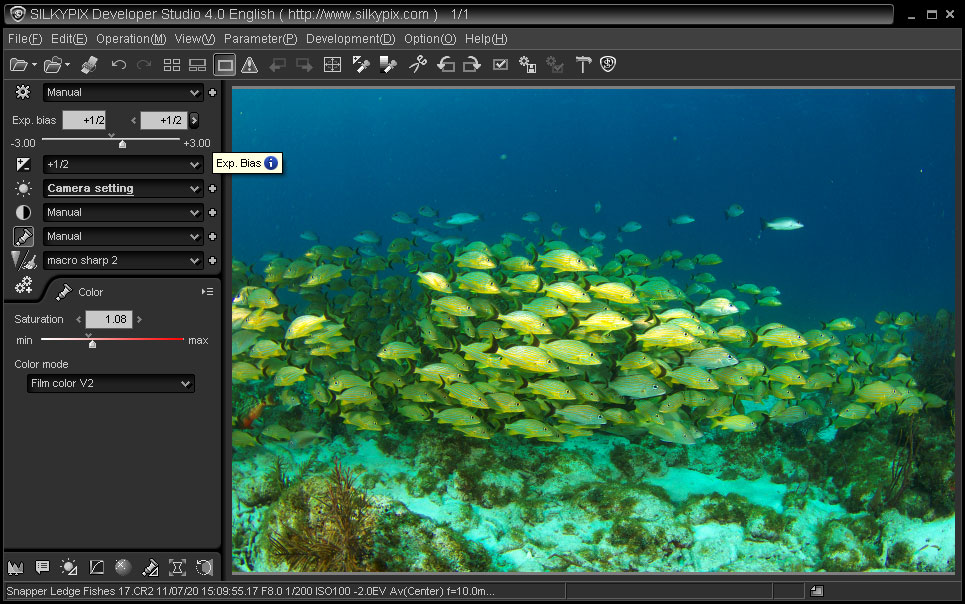Click the Saturation slider handle
965x604 pixels.
coord(92,343)
